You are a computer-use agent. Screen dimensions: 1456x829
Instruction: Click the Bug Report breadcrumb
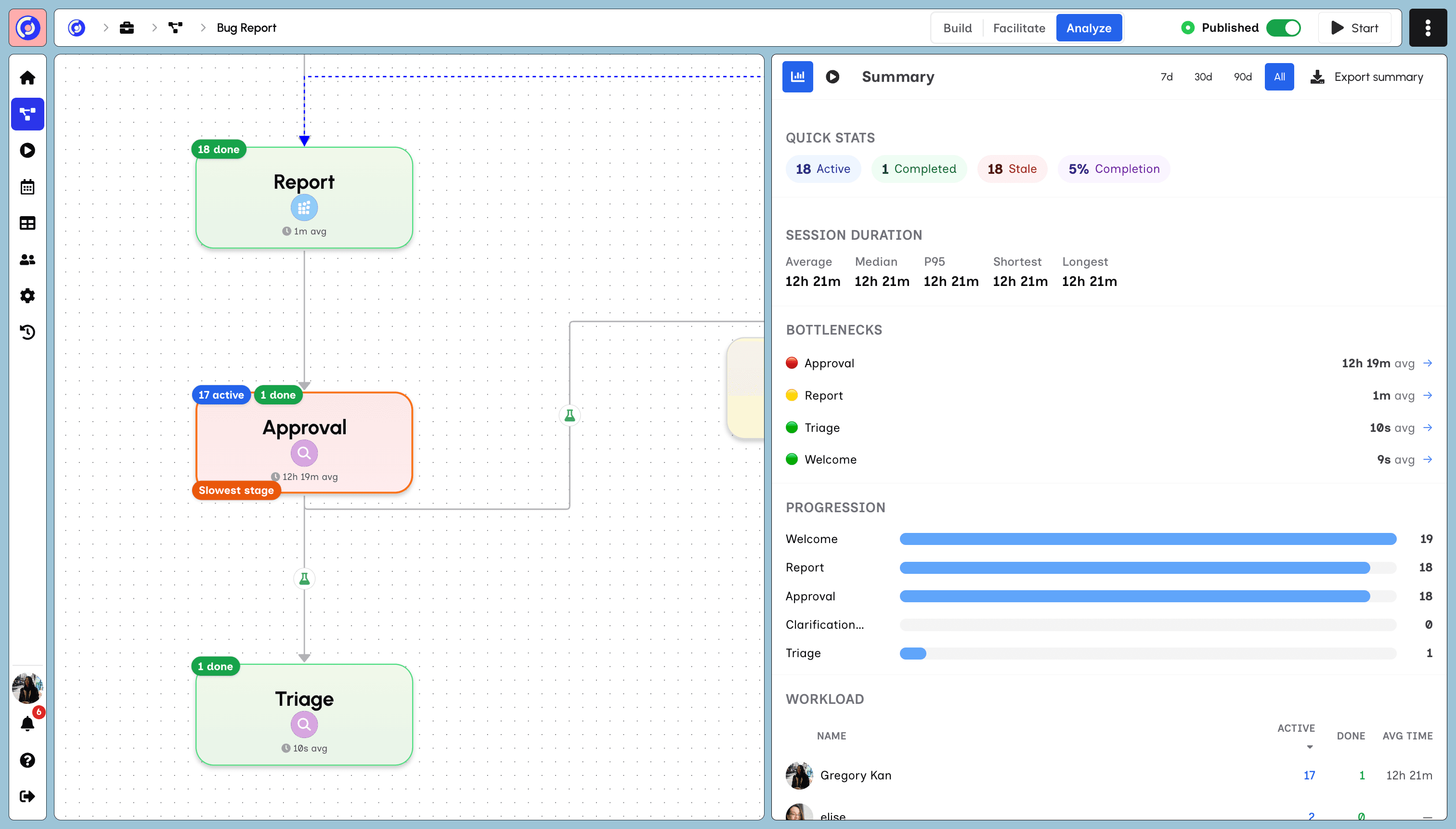click(x=246, y=28)
